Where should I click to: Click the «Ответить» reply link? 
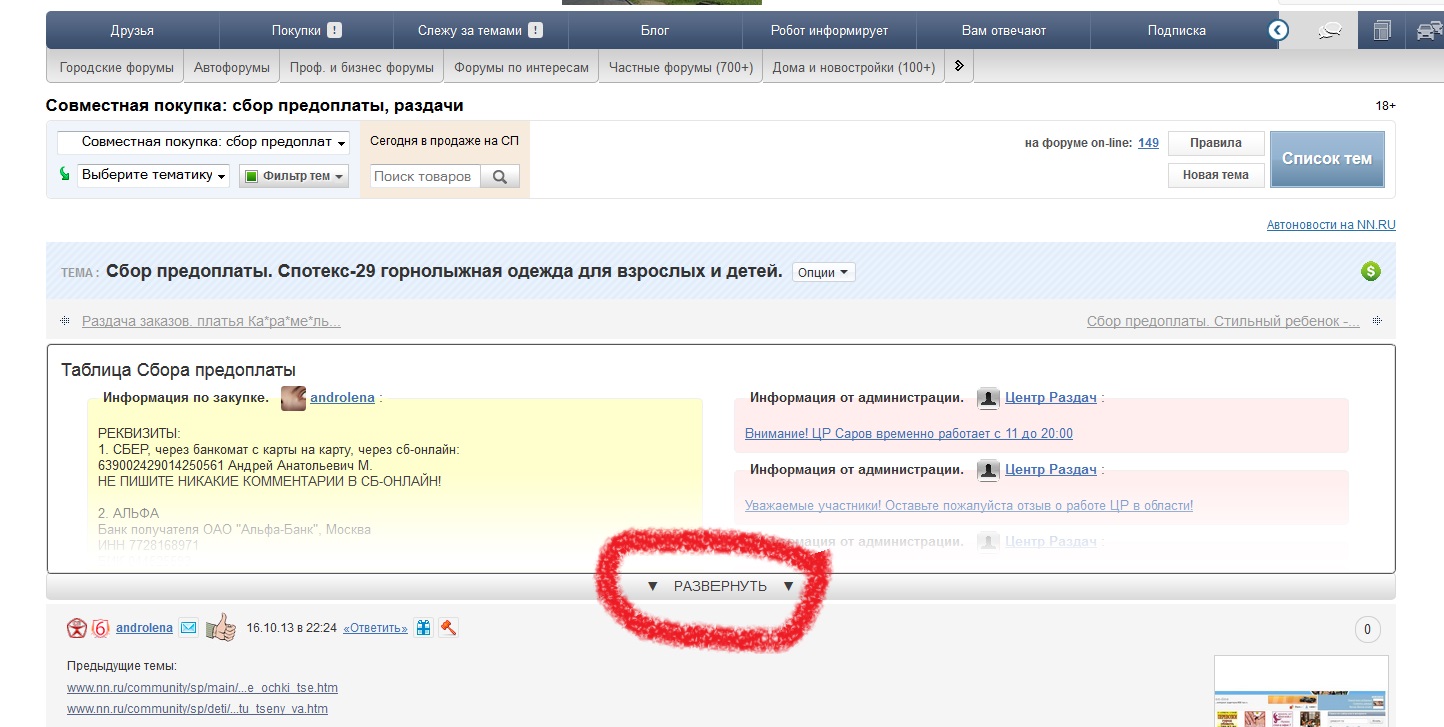[375, 628]
